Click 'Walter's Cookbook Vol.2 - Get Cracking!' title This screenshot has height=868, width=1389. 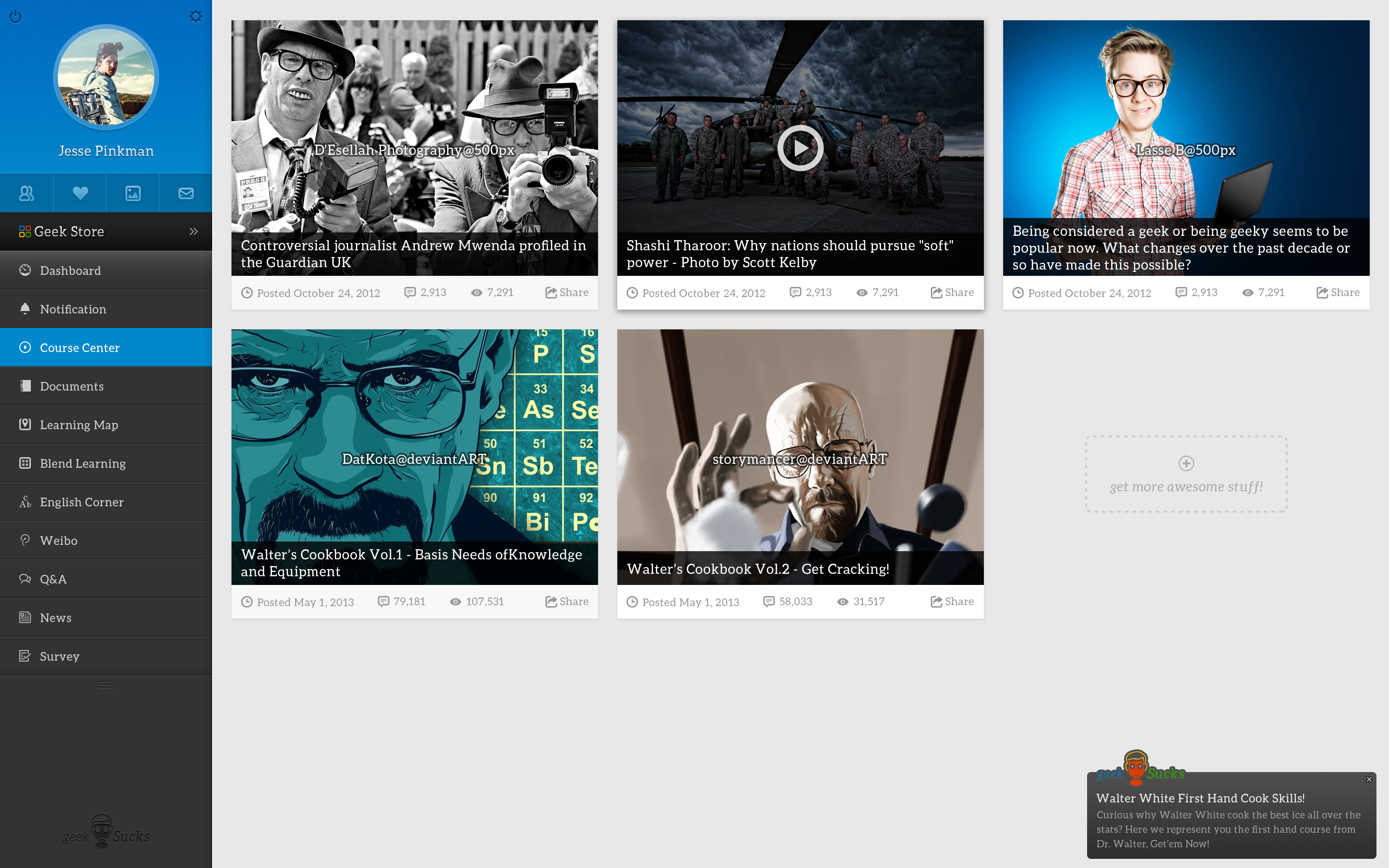click(x=758, y=569)
